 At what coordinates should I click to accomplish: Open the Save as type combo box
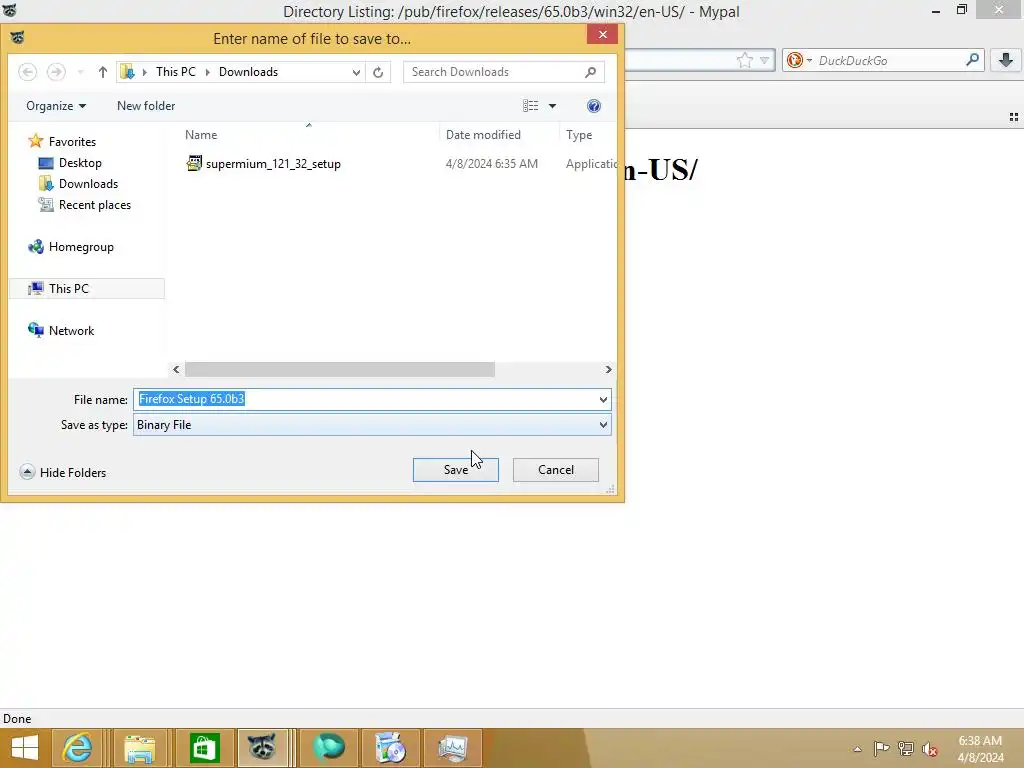click(372, 424)
